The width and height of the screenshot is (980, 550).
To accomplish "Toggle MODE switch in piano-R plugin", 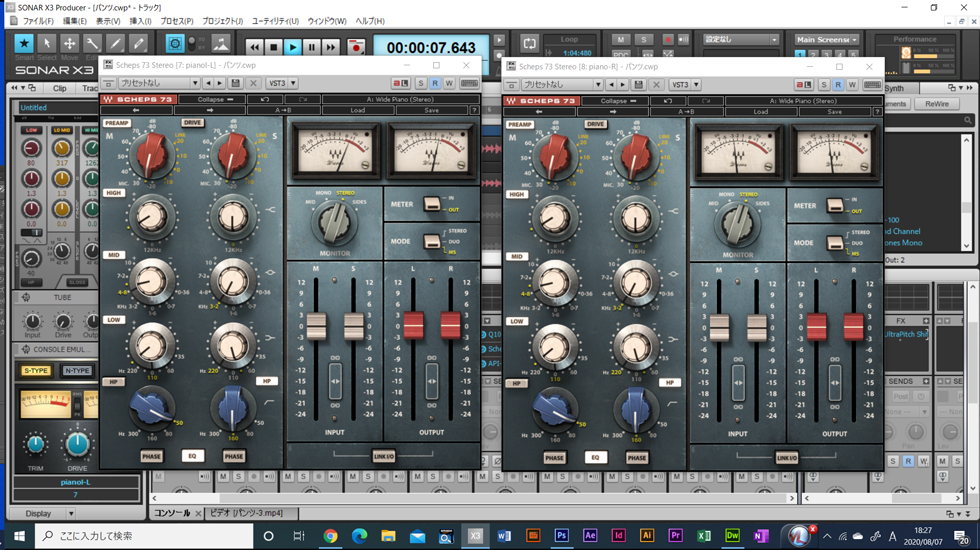I will click(835, 242).
